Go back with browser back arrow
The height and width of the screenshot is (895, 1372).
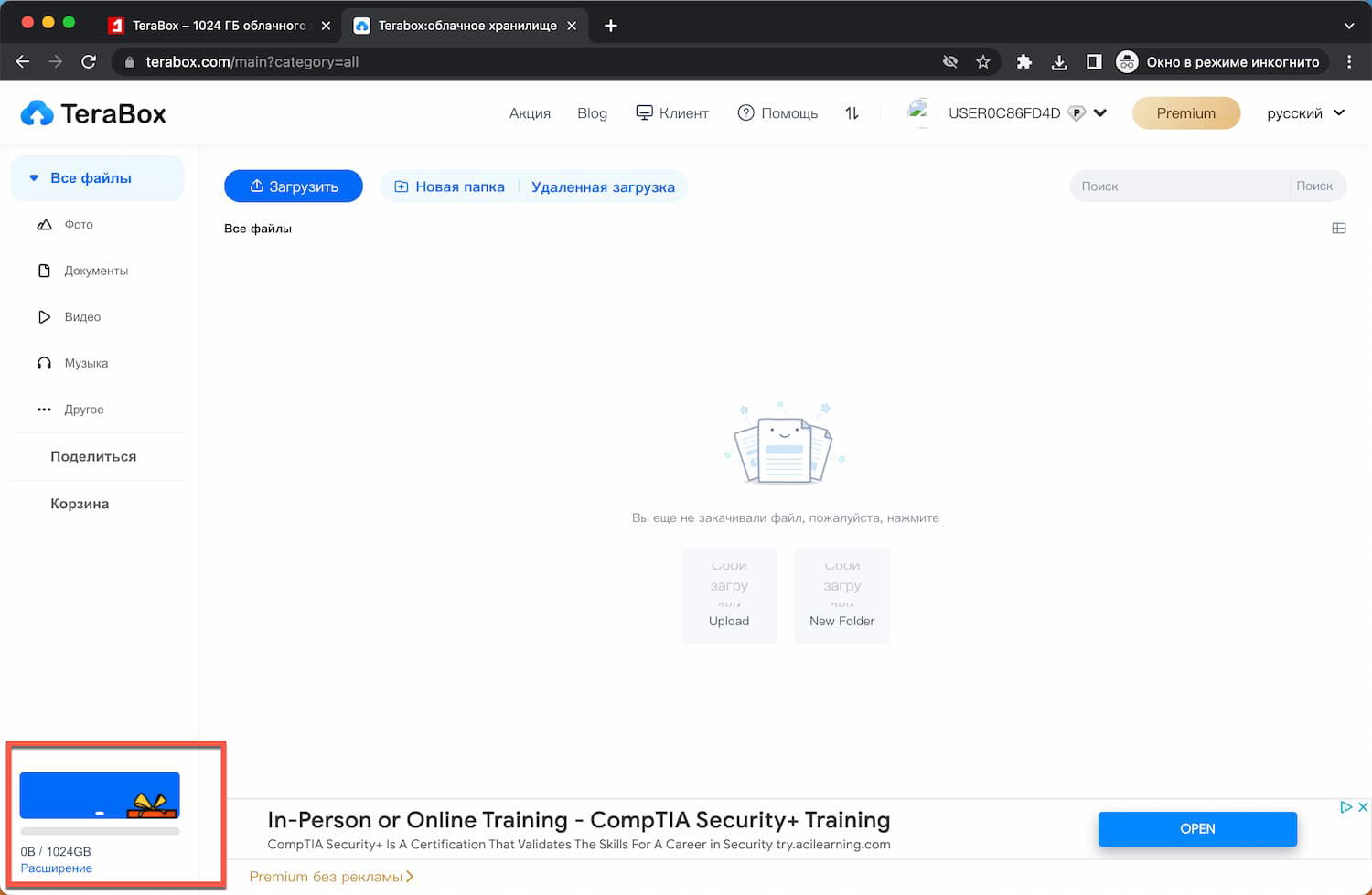pyautogui.click(x=23, y=61)
